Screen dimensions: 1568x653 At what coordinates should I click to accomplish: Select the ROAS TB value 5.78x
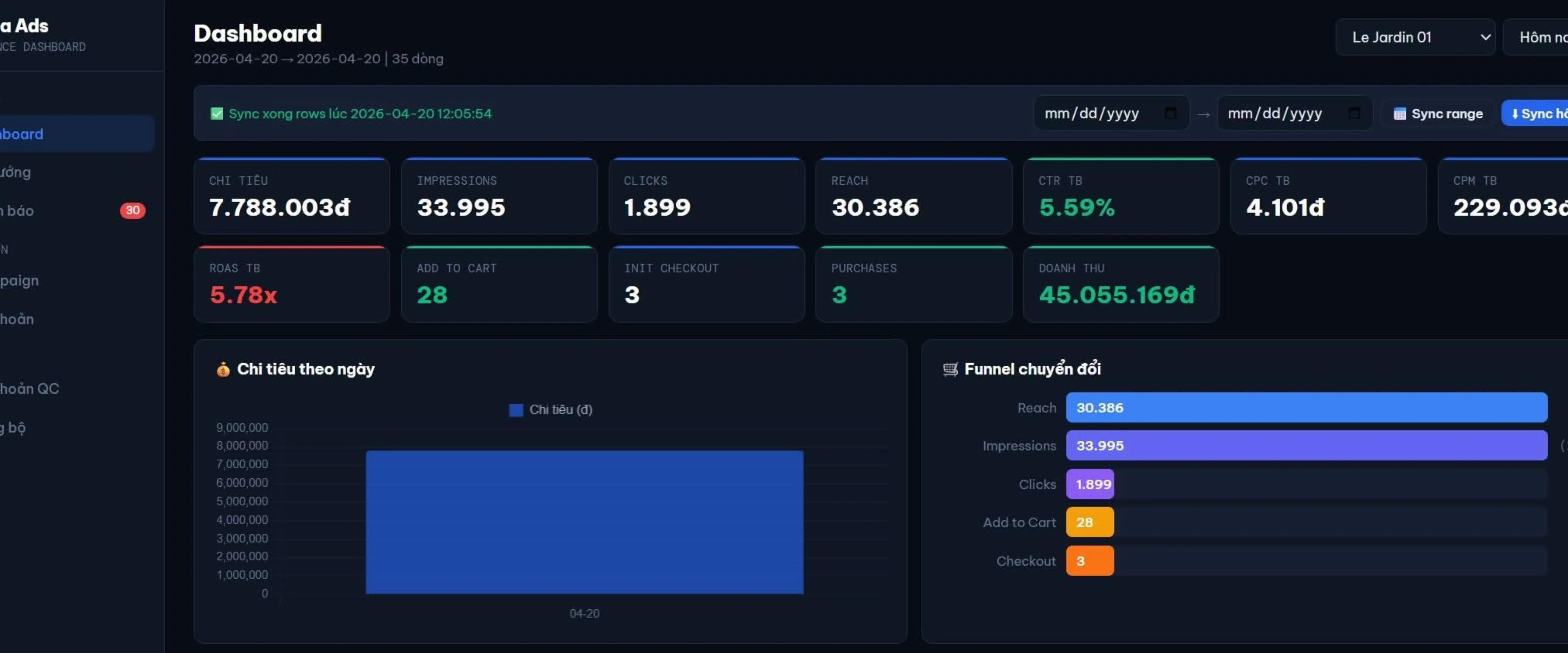click(244, 295)
